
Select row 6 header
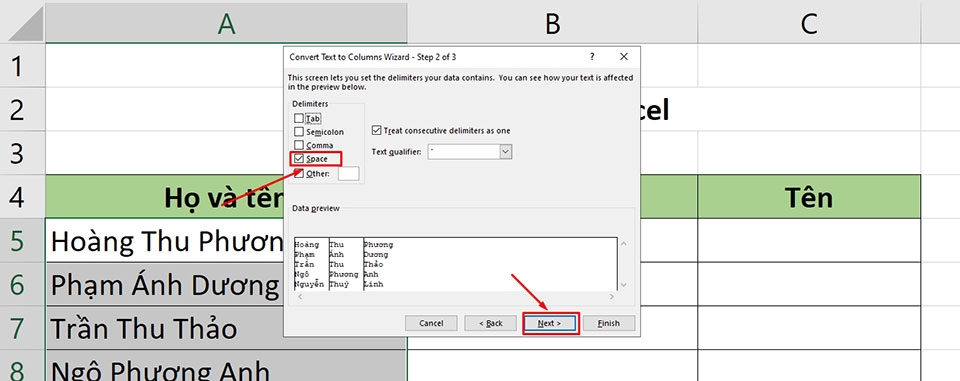[x=22, y=284]
